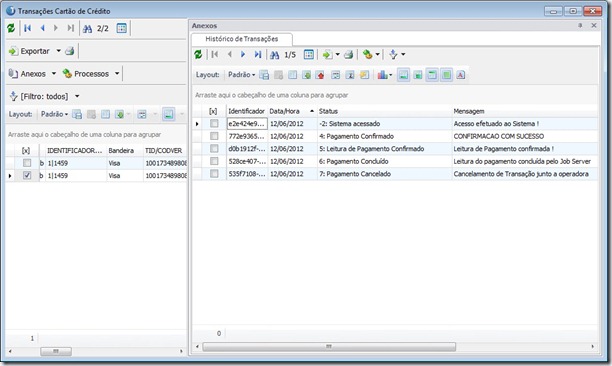The image size is (612, 366).
Task: Click the Anexos button
Action: point(27,74)
